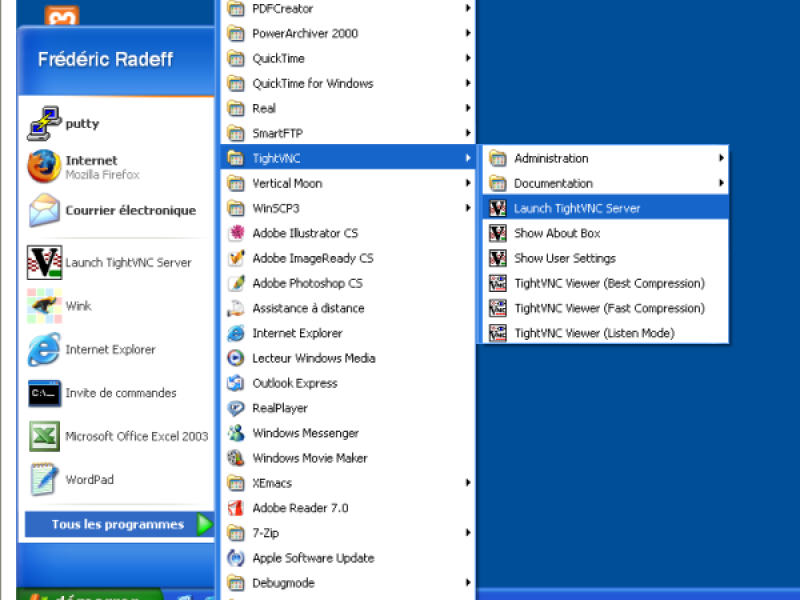Launch TightVNC Viewer (Best Compression)

click(605, 283)
